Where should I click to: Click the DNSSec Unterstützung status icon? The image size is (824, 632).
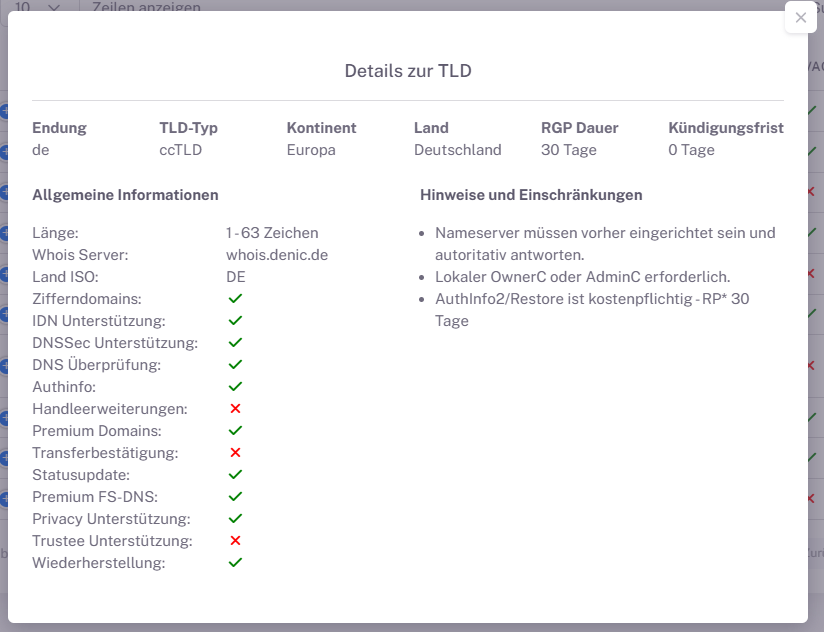(x=236, y=342)
